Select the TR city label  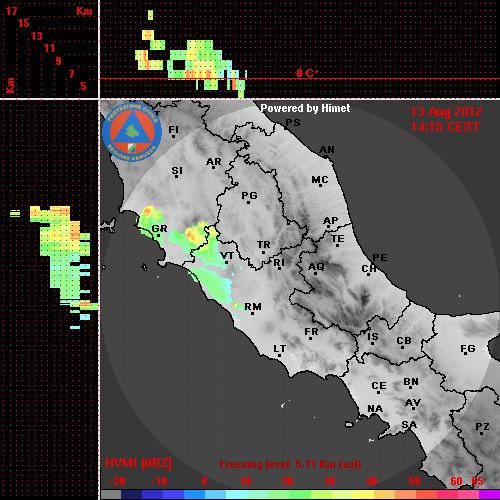264,245
